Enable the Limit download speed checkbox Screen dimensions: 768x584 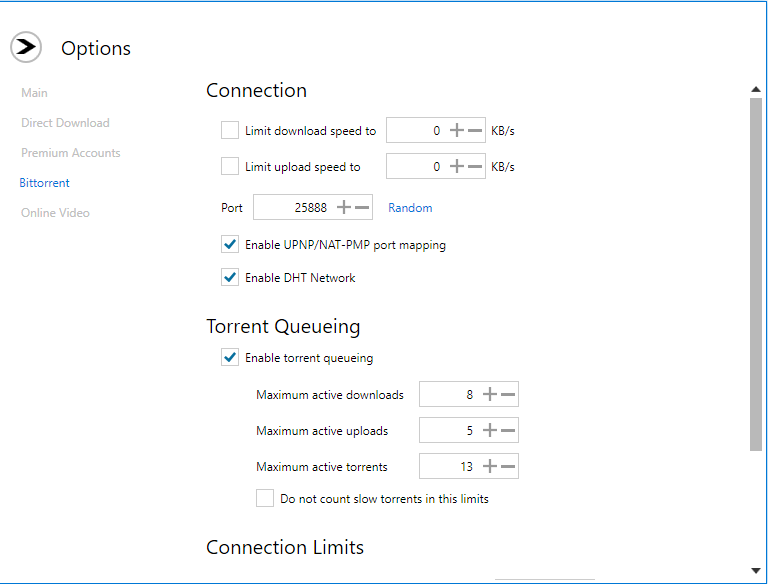coord(230,130)
